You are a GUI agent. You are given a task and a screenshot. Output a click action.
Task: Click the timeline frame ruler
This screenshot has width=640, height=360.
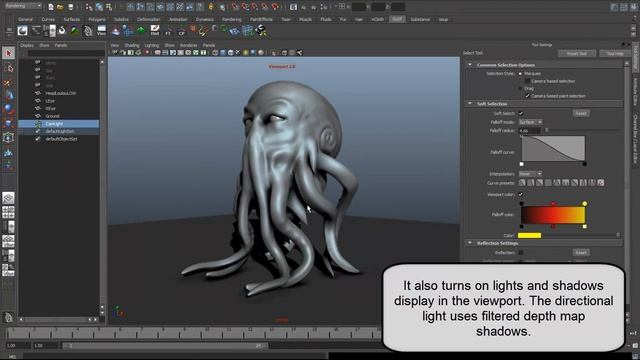[194, 333]
